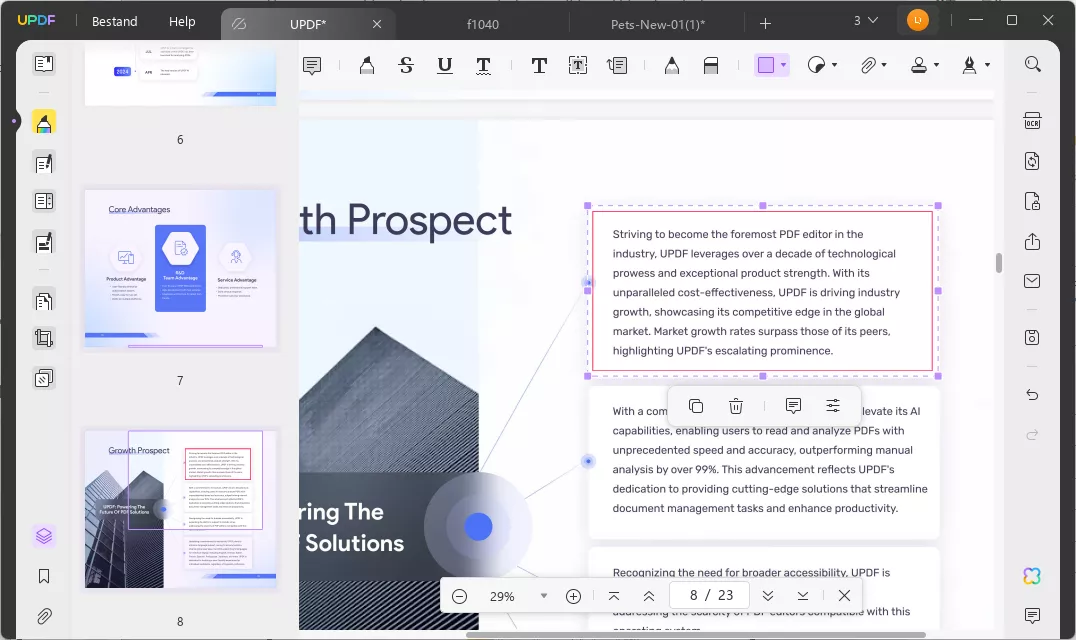
Task: Open the Protect PDF lock icon
Action: coord(1032,202)
